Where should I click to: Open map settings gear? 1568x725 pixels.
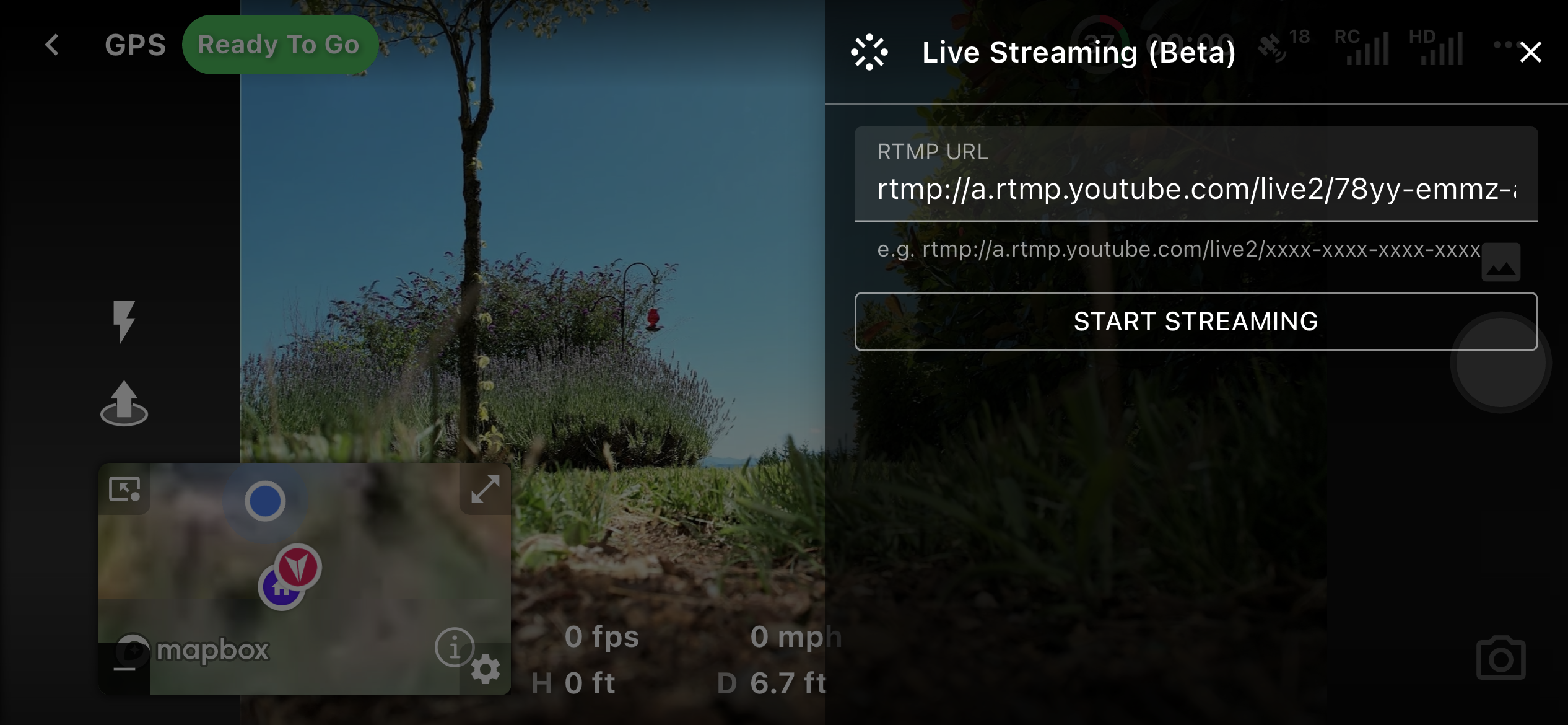coord(486,670)
